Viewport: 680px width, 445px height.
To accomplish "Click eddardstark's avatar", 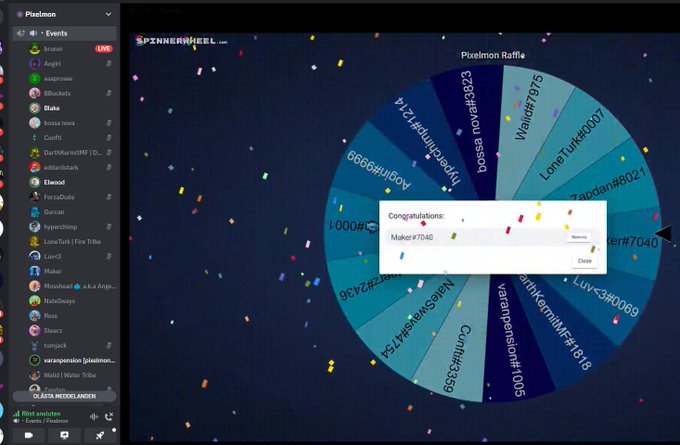I will [x=35, y=167].
